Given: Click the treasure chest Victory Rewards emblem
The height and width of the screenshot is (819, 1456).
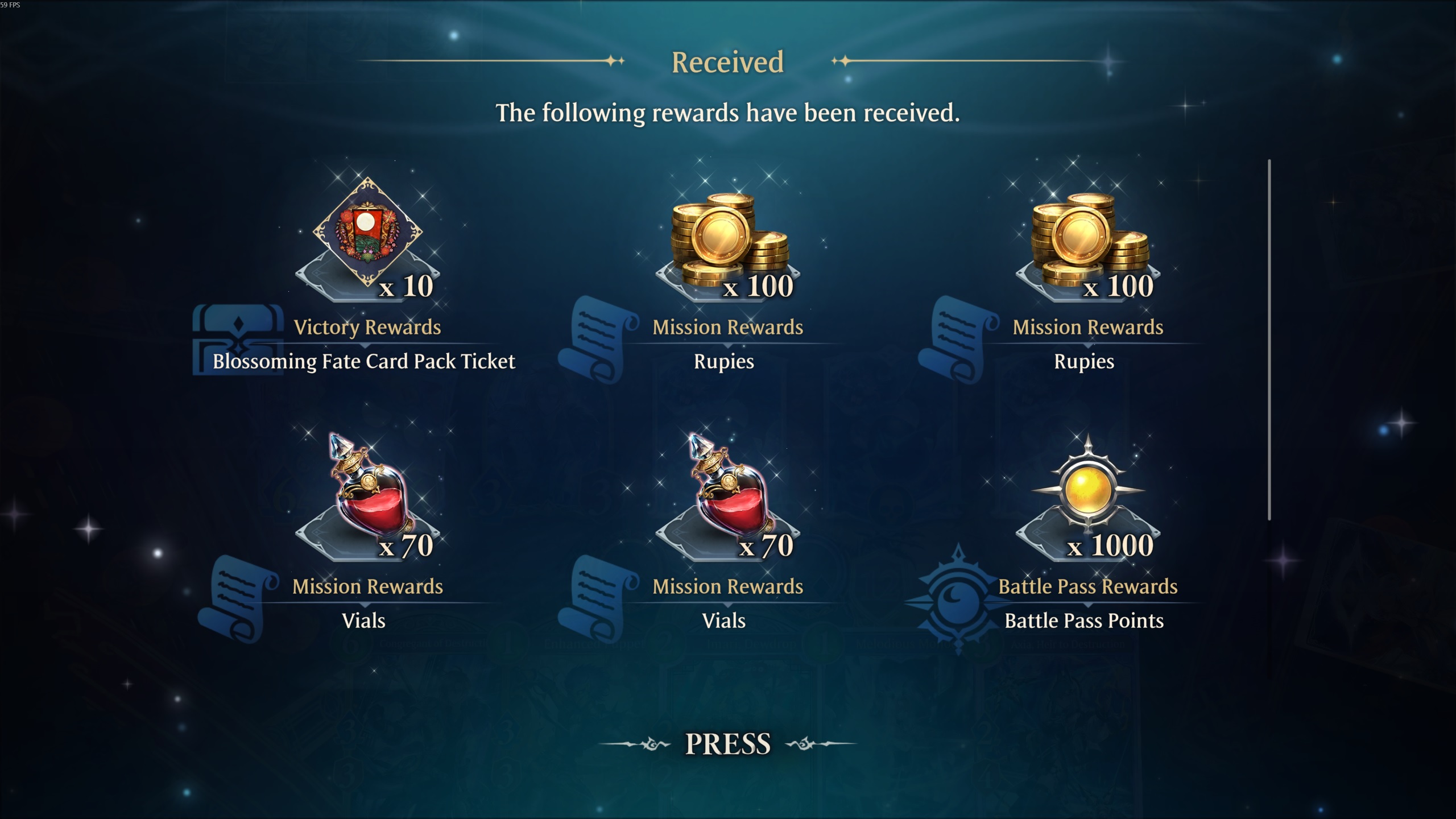Looking at the screenshot, I should click(238, 340).
